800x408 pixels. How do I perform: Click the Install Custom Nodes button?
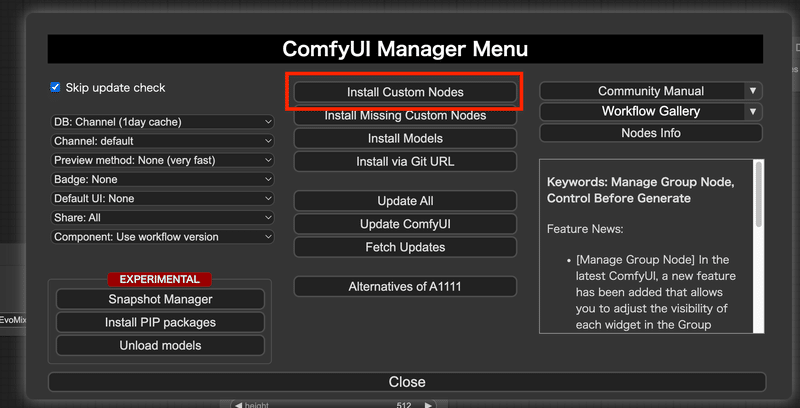pos(405,92)
